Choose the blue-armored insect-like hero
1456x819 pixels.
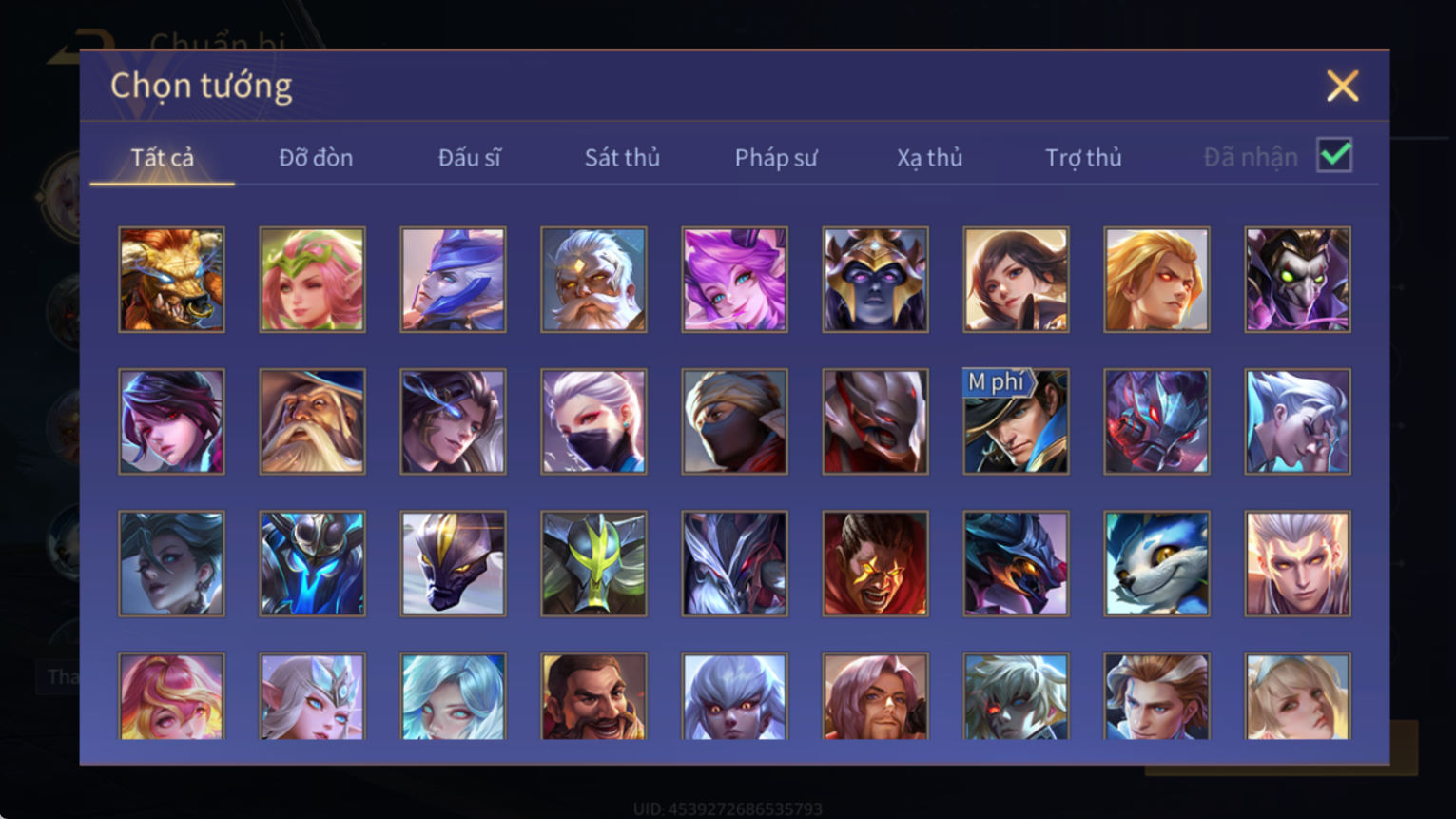(x=312, y=564)
